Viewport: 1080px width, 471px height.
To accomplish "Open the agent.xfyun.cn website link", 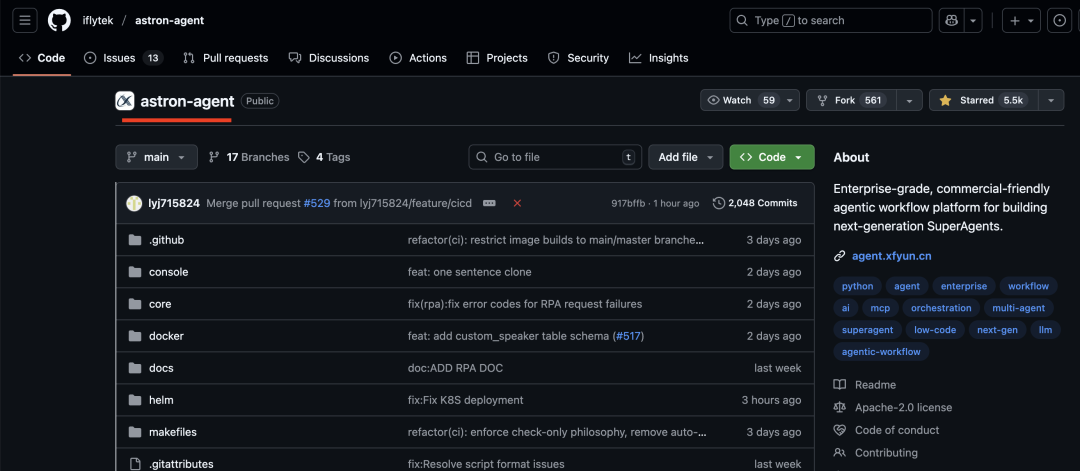I will pyautogui.click(x=892, y=256).
